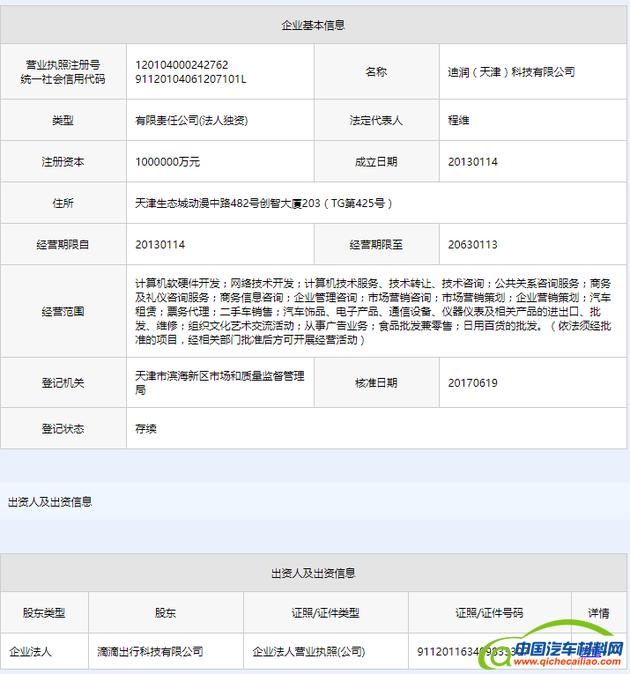Click the 存续 registration status value
The image size is (630, 674).
[x=146, y=428]
